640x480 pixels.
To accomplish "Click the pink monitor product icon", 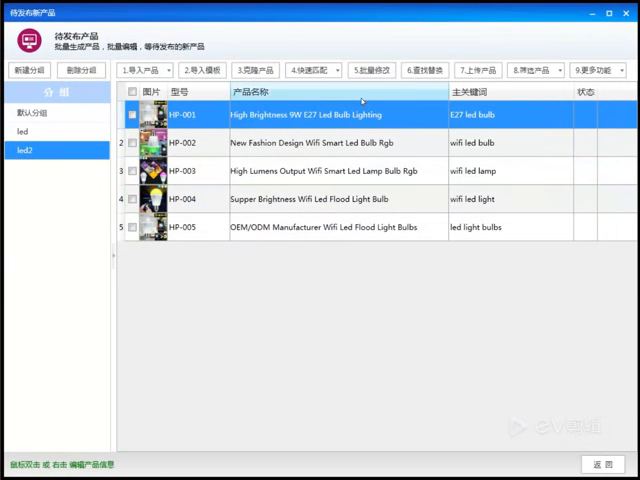I will click(x=29, y=40).
